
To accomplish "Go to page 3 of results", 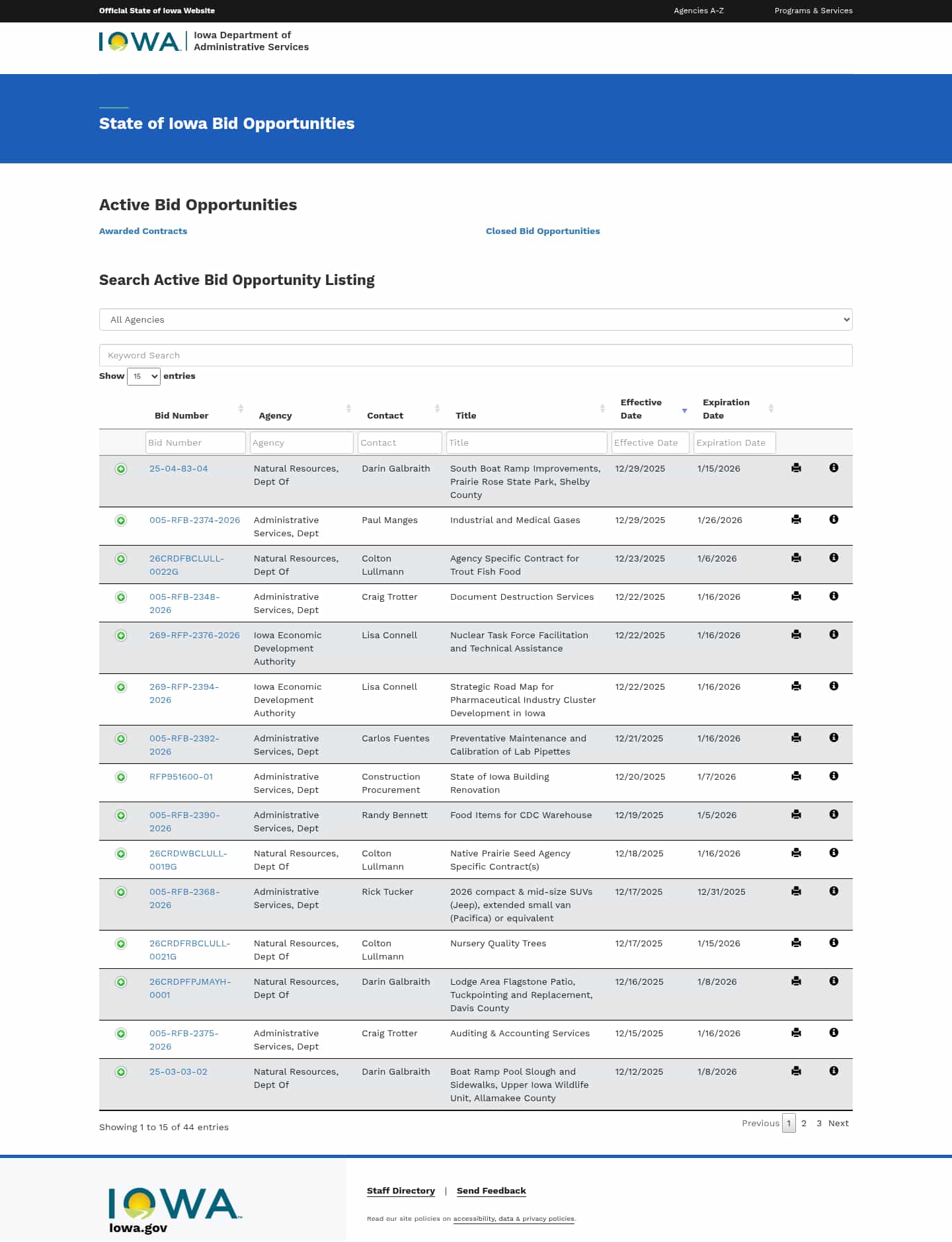I will pos(819,1123).
